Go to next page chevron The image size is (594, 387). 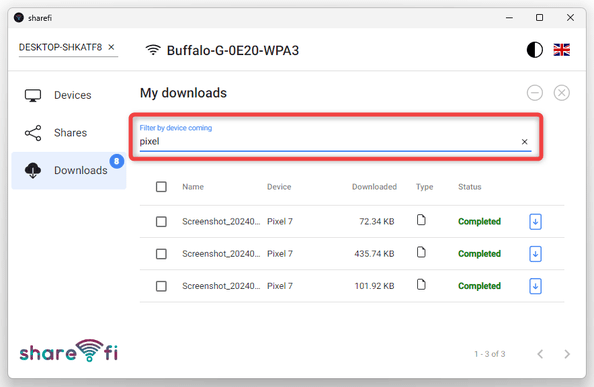coord(567,354)
